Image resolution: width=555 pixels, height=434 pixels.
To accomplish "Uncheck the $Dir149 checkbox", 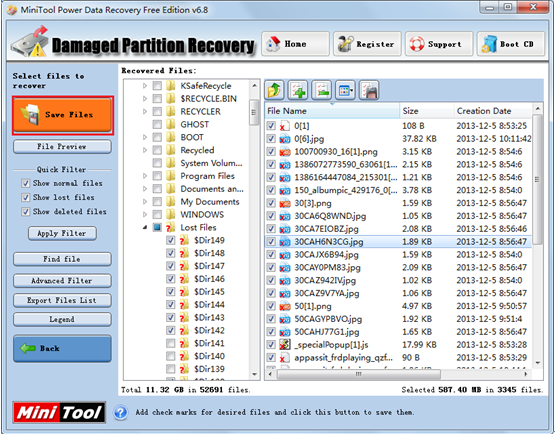I will (x=171, y=240).
